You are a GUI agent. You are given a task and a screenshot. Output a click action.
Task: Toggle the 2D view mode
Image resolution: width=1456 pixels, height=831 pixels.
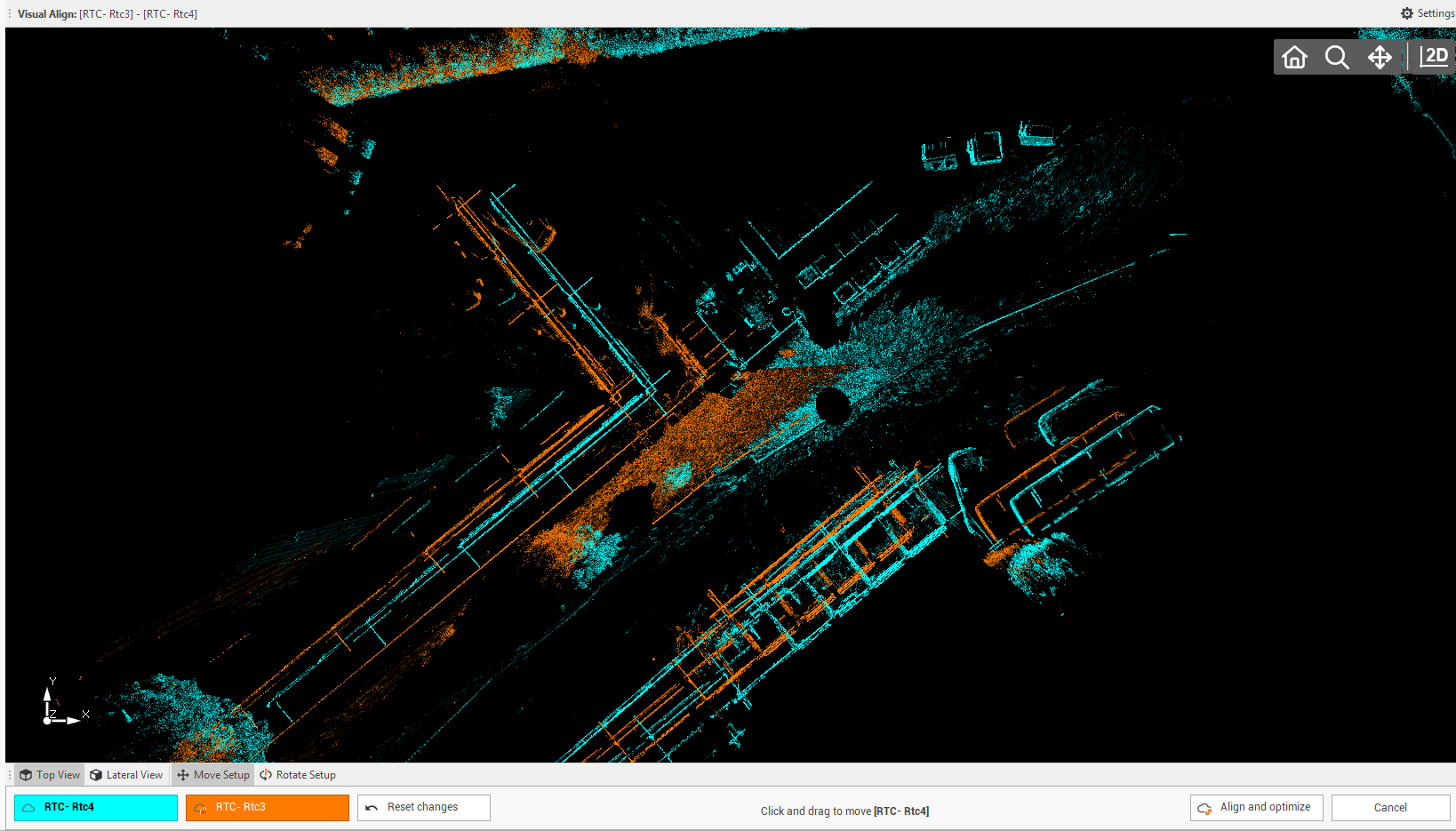click(x=1433, y=57)
